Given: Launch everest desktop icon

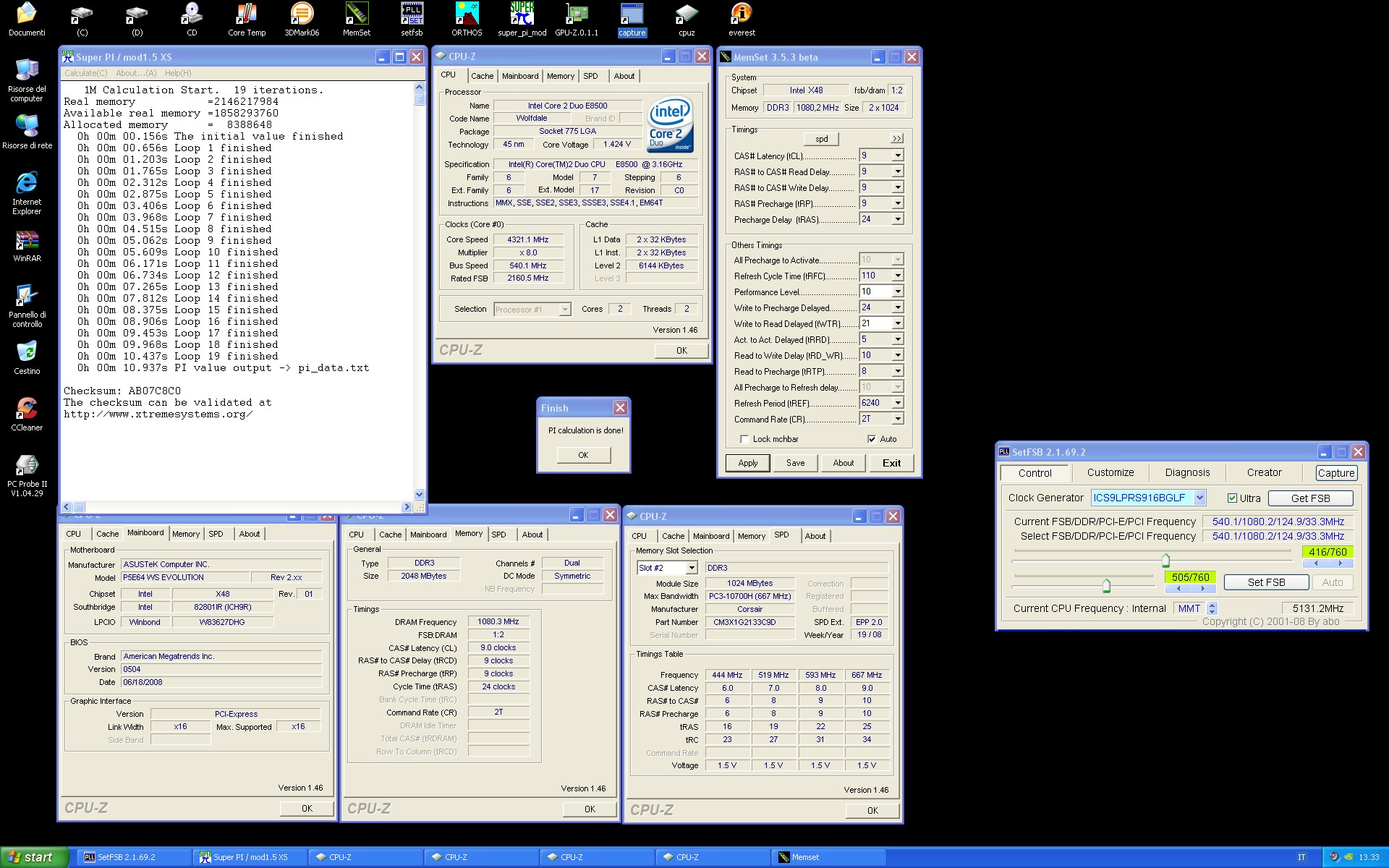Looking at the screenshot, I should (x=742, y=20).
